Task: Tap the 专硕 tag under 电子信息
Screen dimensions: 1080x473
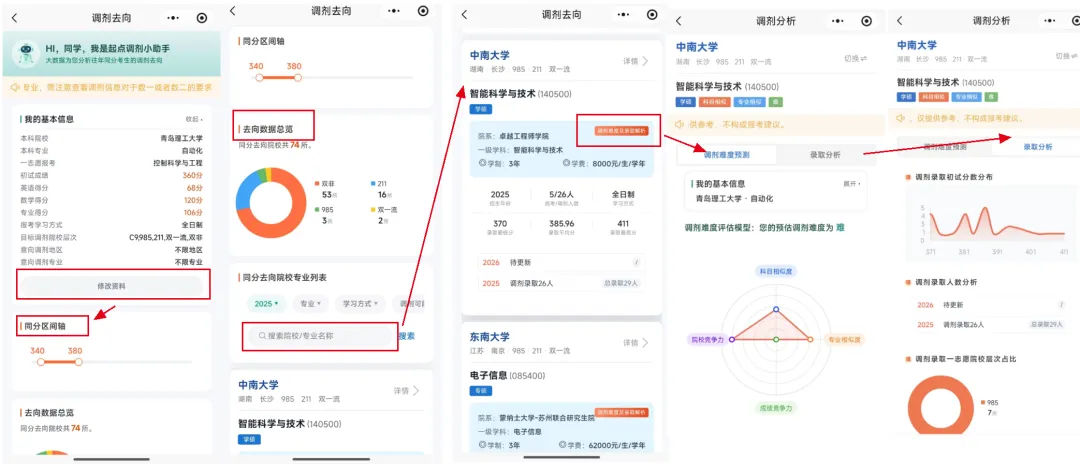Action: 479,390
